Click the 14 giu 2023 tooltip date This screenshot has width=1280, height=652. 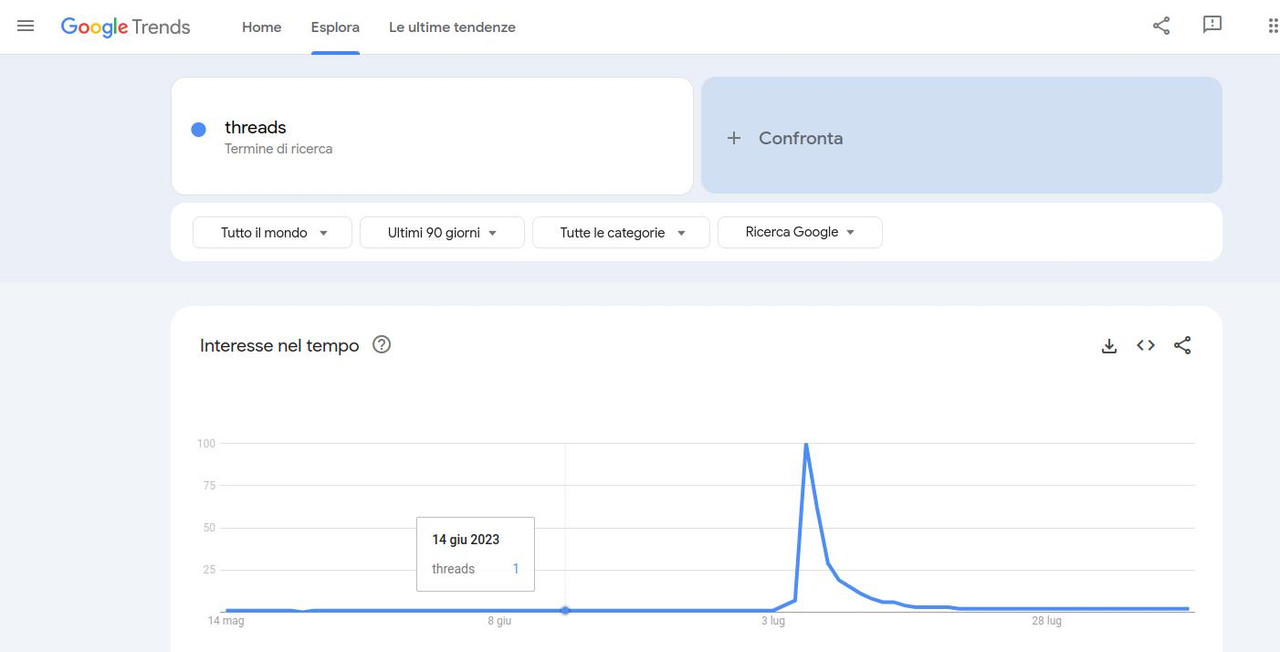(466, 540)
